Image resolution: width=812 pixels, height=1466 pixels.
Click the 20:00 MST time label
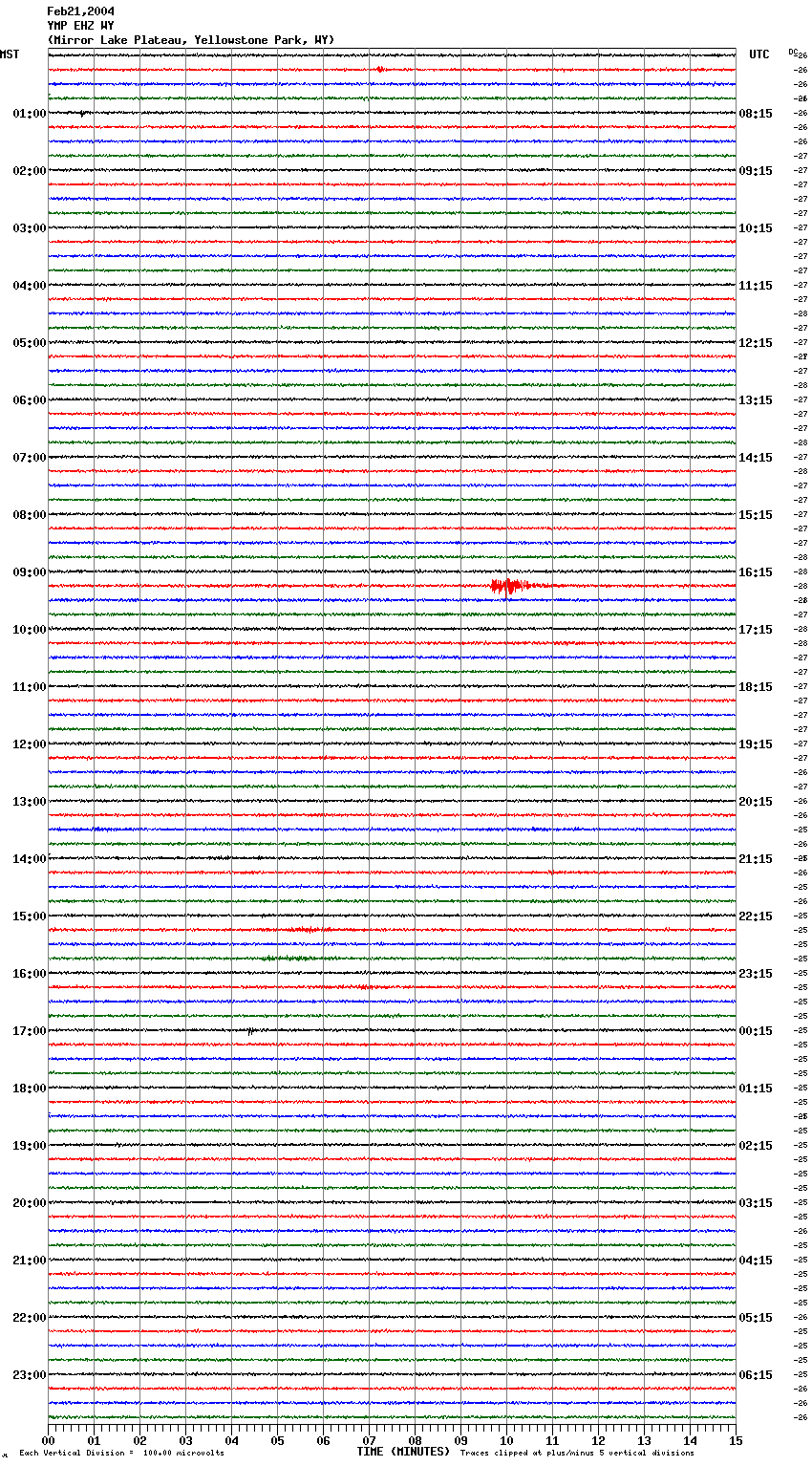coord(30,1203)
